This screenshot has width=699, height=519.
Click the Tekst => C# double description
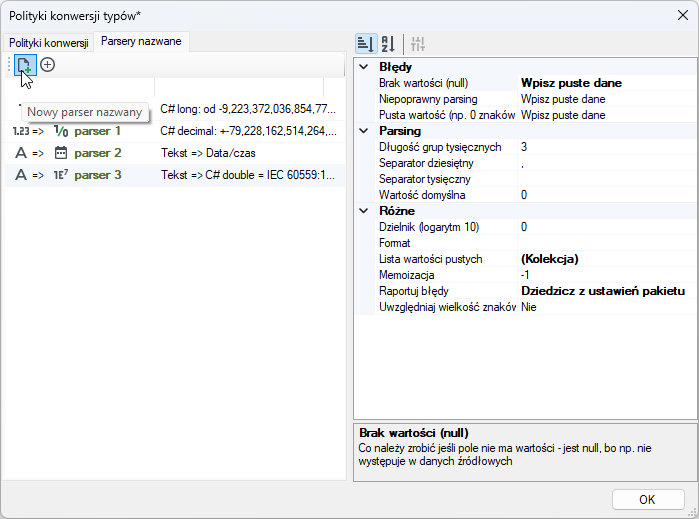pyautogui.click(x=248, y=175)
